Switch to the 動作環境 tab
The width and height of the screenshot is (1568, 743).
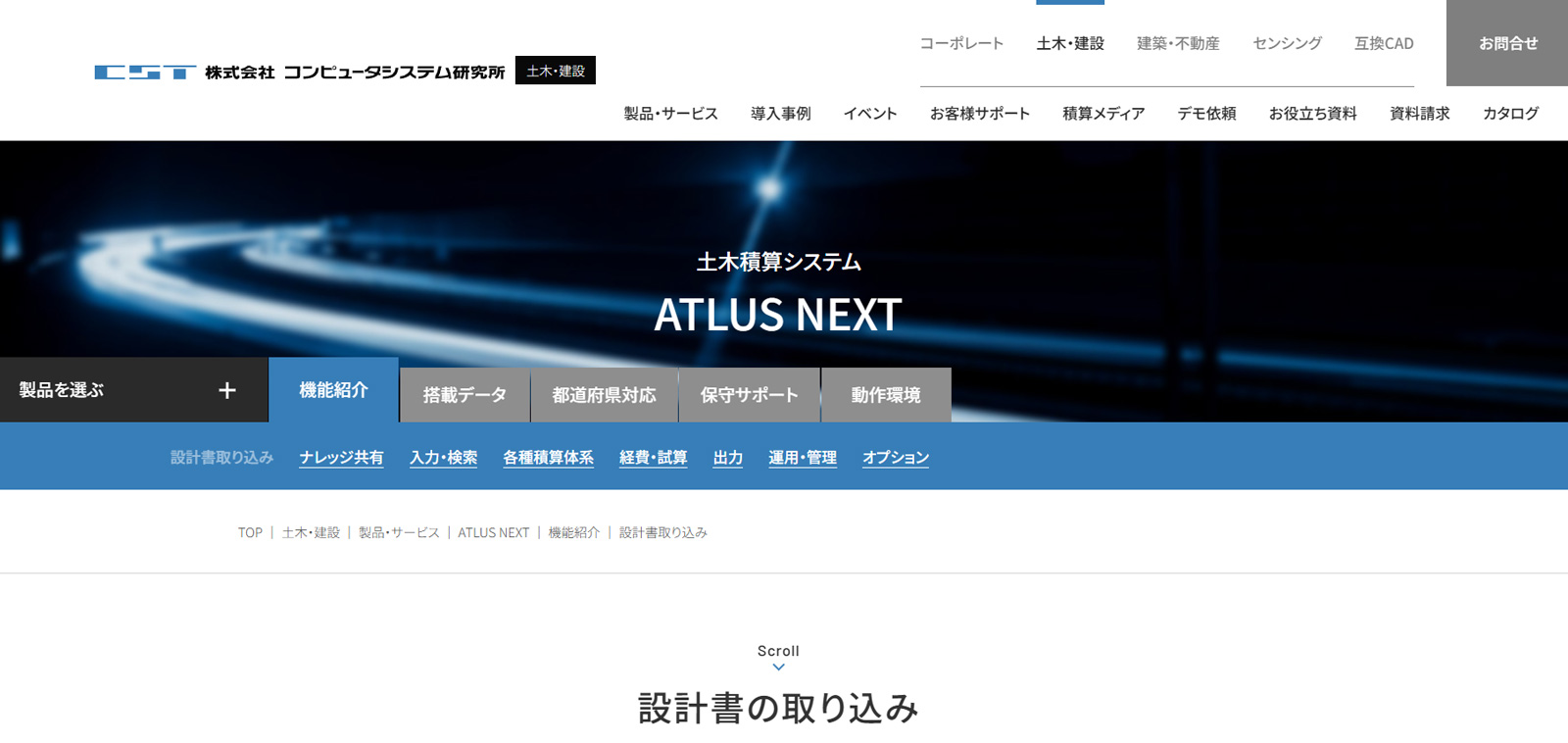886,395
